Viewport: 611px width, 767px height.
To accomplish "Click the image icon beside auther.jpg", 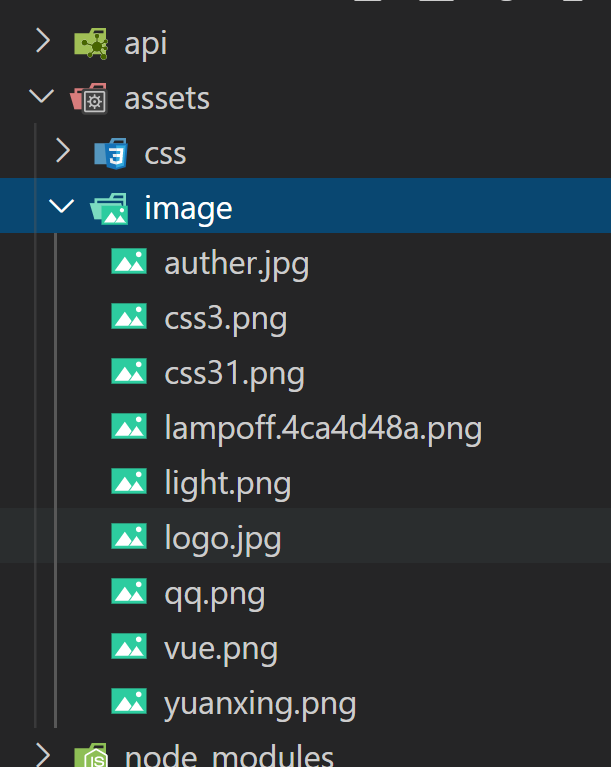I will (x=129, y=261).
